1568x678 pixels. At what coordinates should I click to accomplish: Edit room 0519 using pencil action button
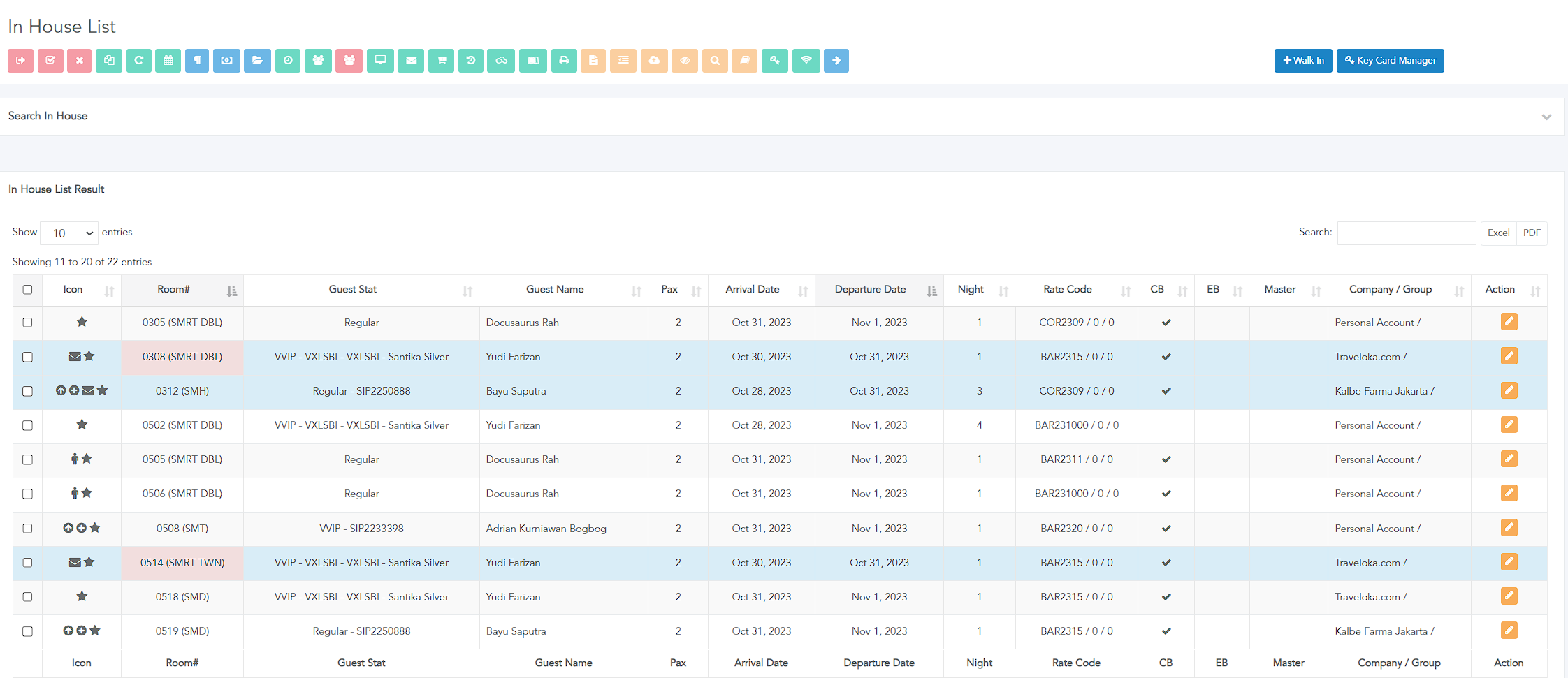pos(1509,631)
